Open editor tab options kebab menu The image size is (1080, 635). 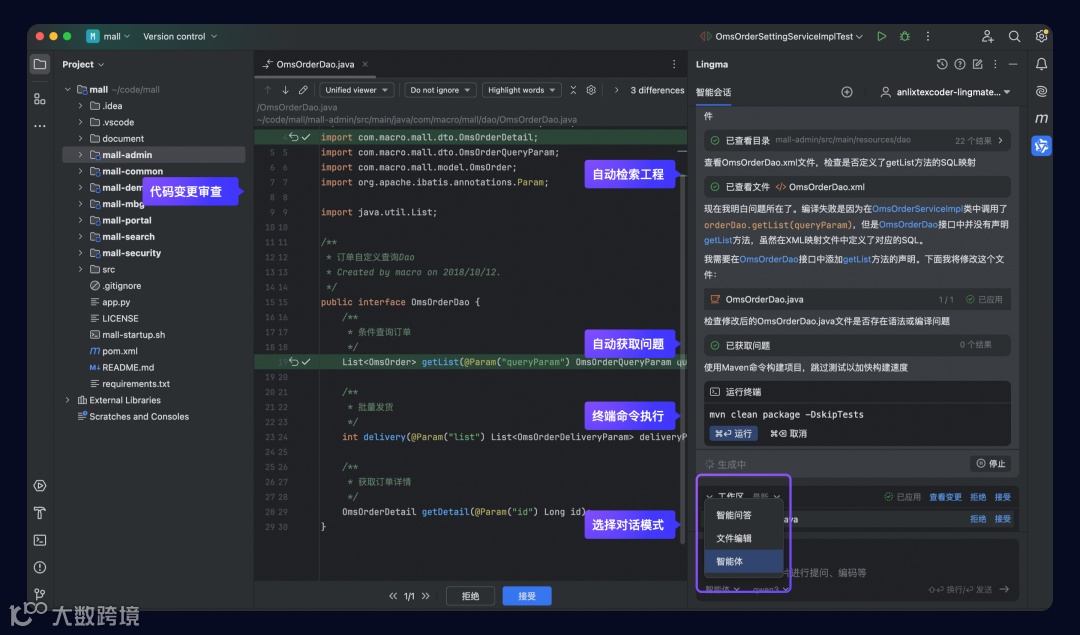(674, 64)
